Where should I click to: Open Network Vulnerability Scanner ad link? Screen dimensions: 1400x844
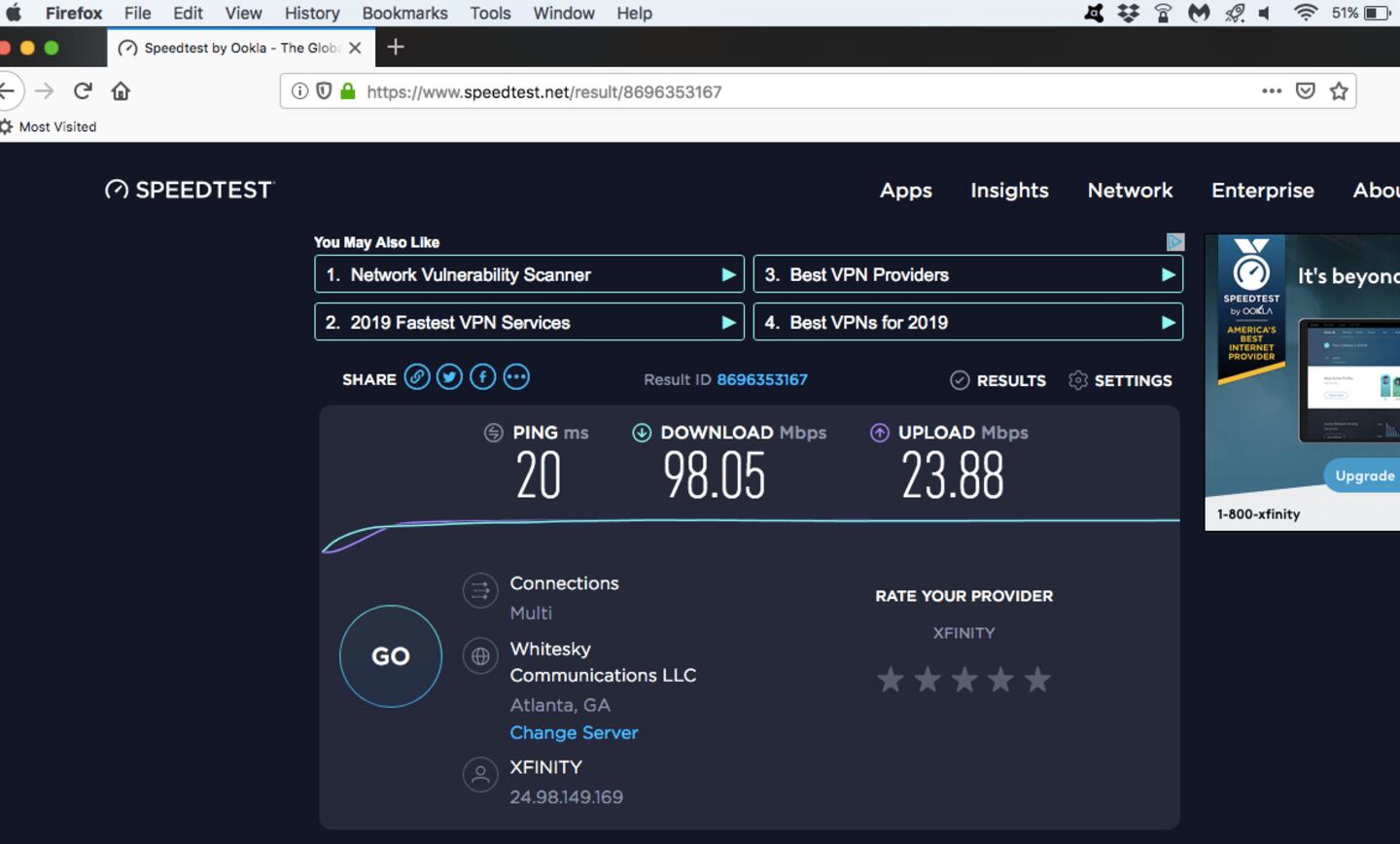pyautogui.click(x=530, y=274)
